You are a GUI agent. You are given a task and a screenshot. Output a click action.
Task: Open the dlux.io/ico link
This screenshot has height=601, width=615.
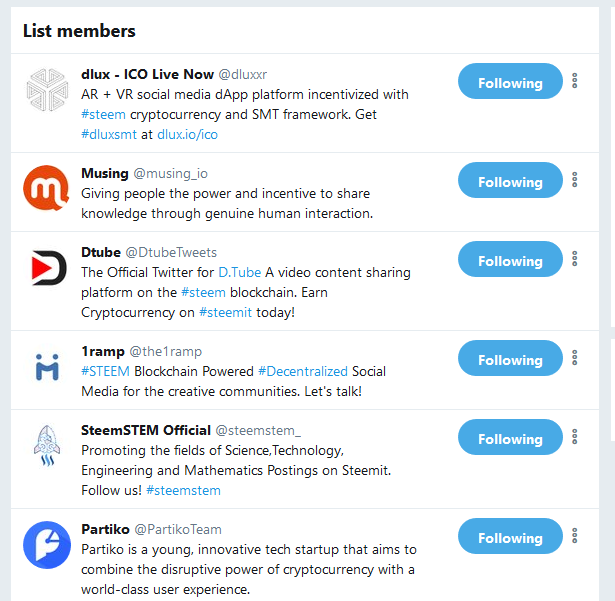[187, 135]
